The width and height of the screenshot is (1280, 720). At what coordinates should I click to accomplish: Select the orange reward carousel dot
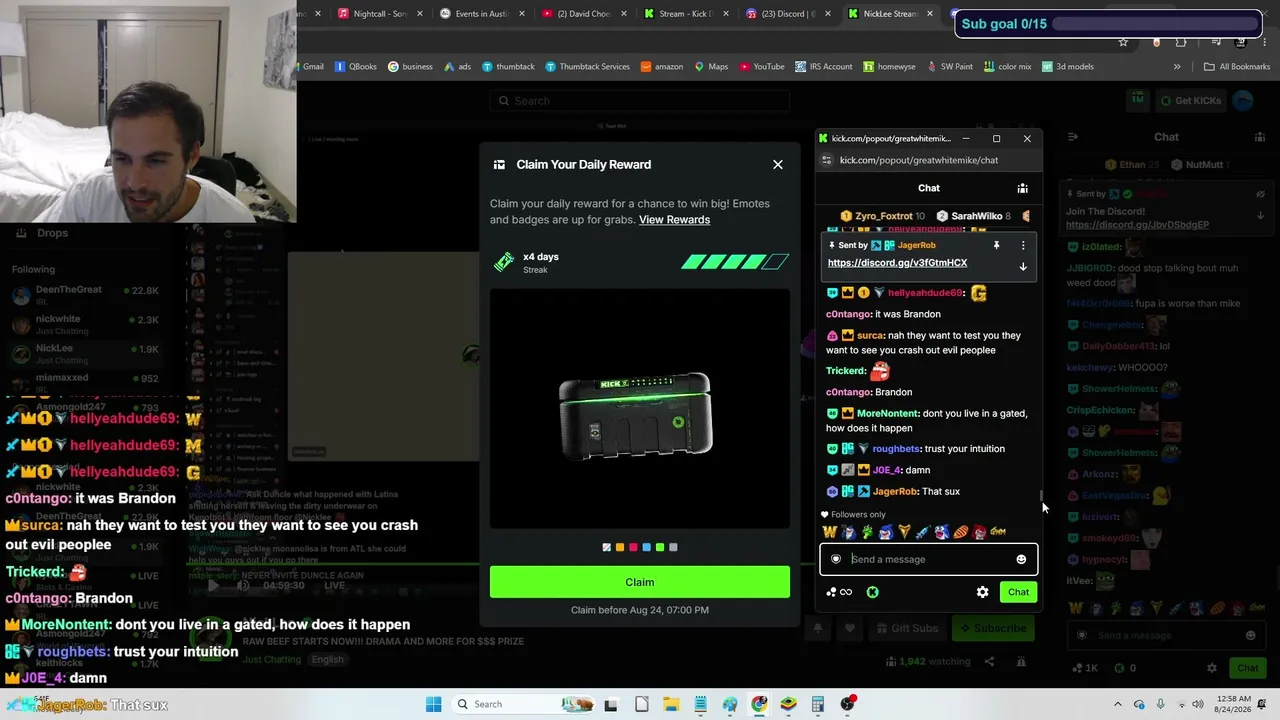click(x=620, y=547)
